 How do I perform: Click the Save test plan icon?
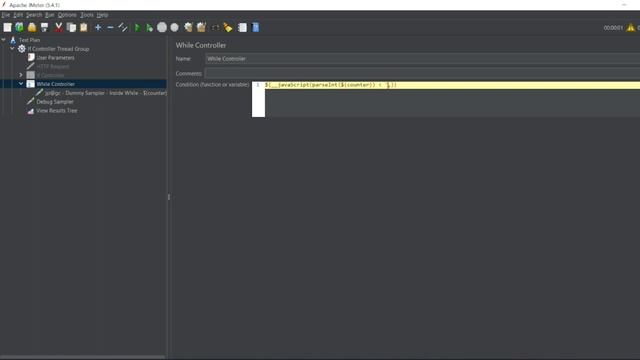(44, 27)
